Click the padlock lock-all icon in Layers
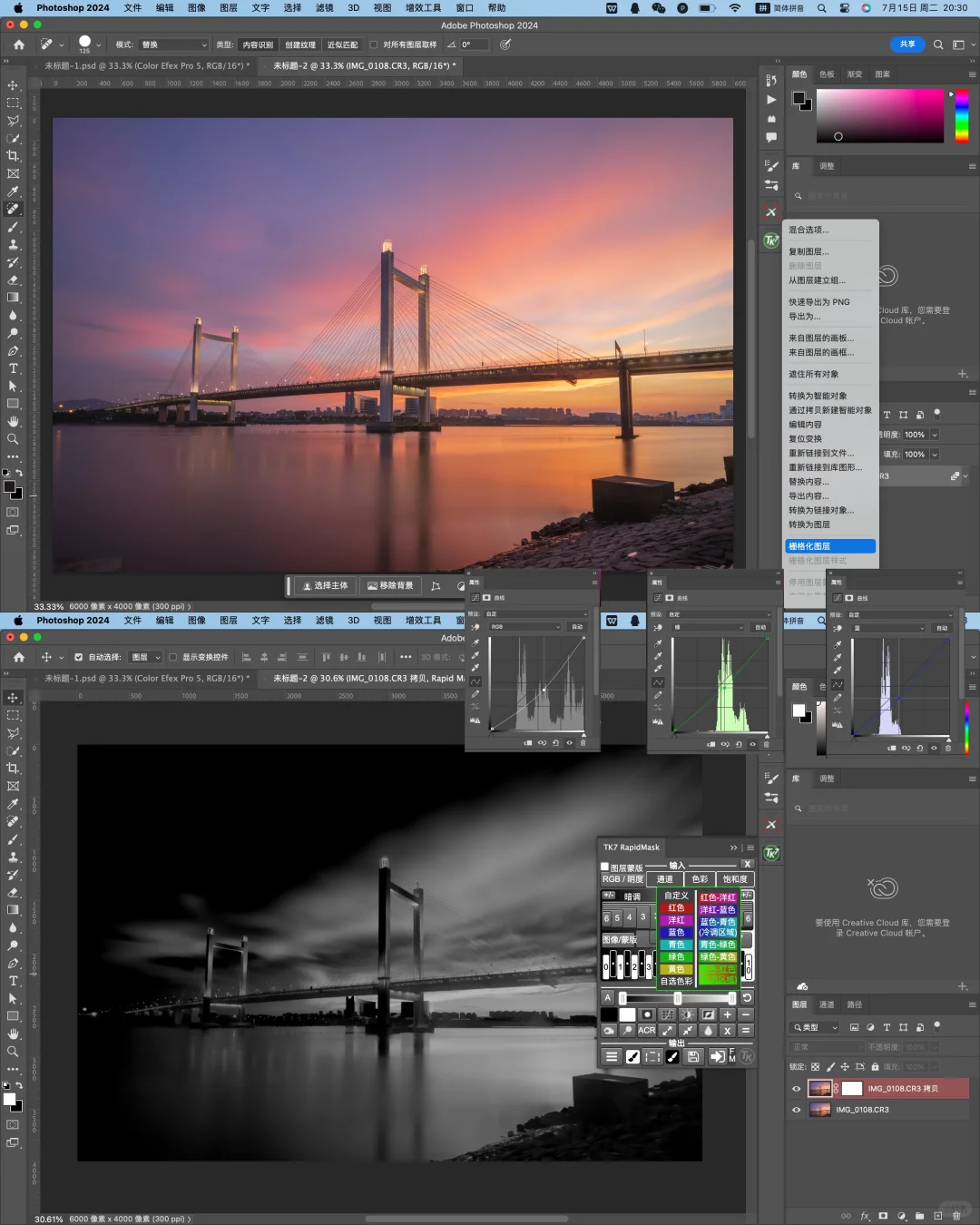980x1225 pixels. tap(877, 1067)
